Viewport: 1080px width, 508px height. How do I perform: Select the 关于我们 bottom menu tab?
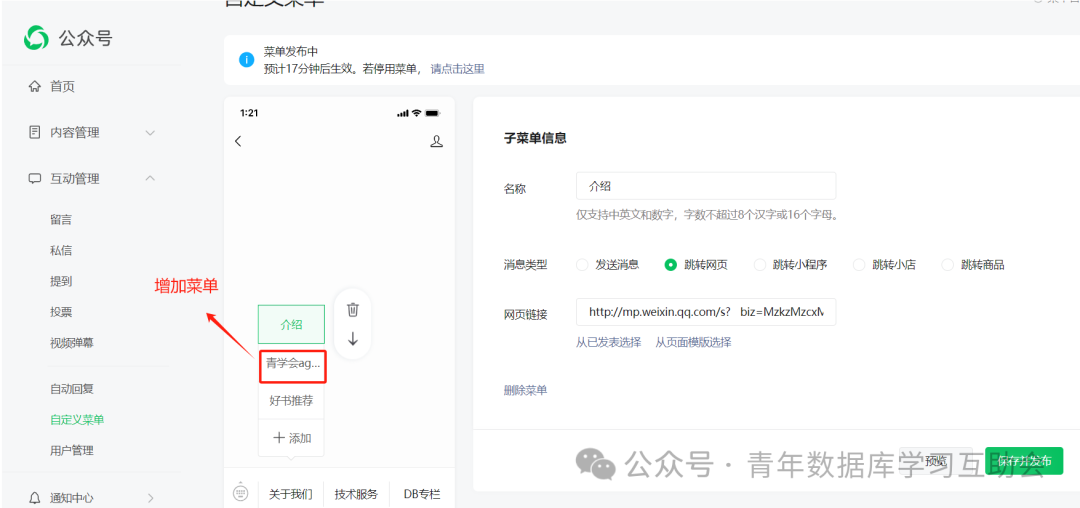pyautogui.click(x=291, y=494)
